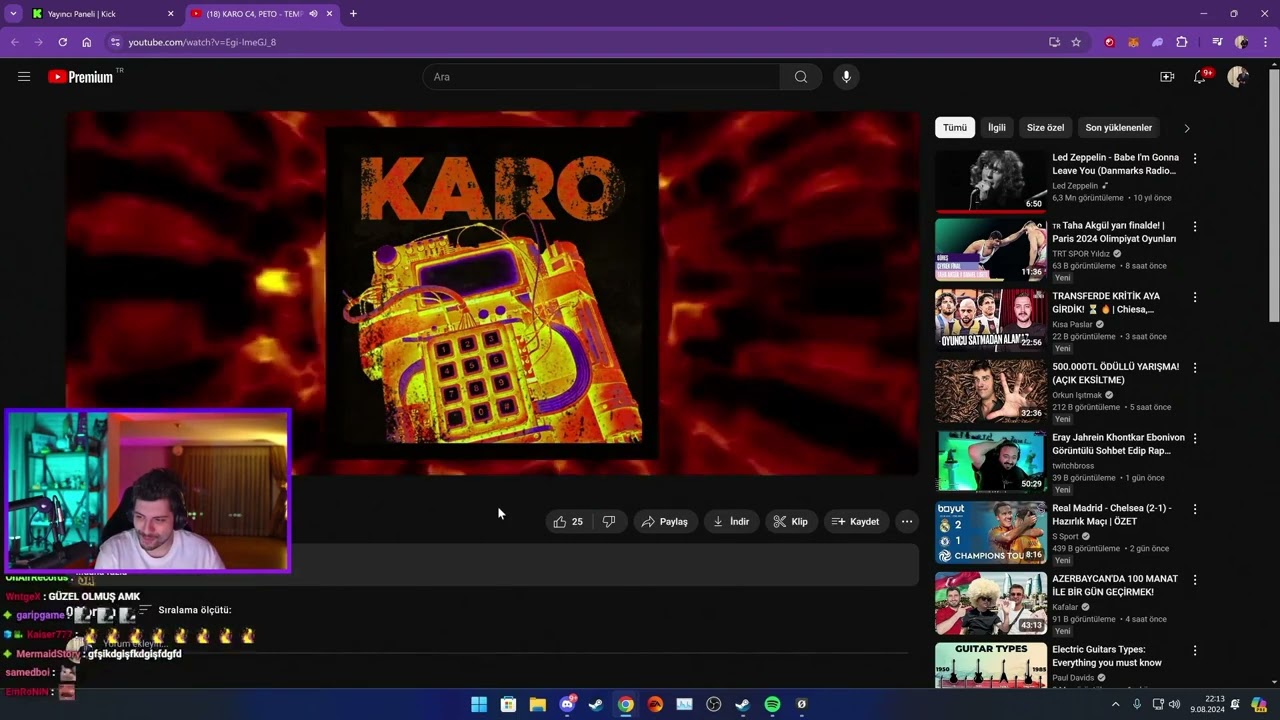This screenshot has width=1280, height=720.
Task: Select the Tümü filter chip
Action: click(x=955, y=127)
